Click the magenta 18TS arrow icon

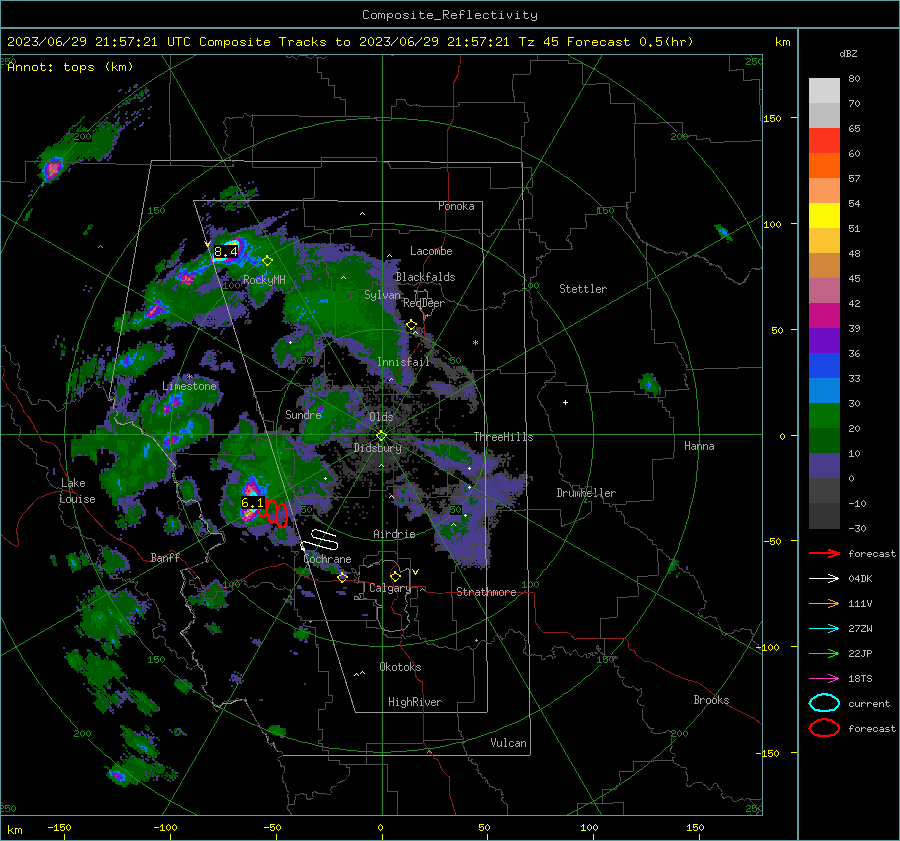tap(824, 679)
